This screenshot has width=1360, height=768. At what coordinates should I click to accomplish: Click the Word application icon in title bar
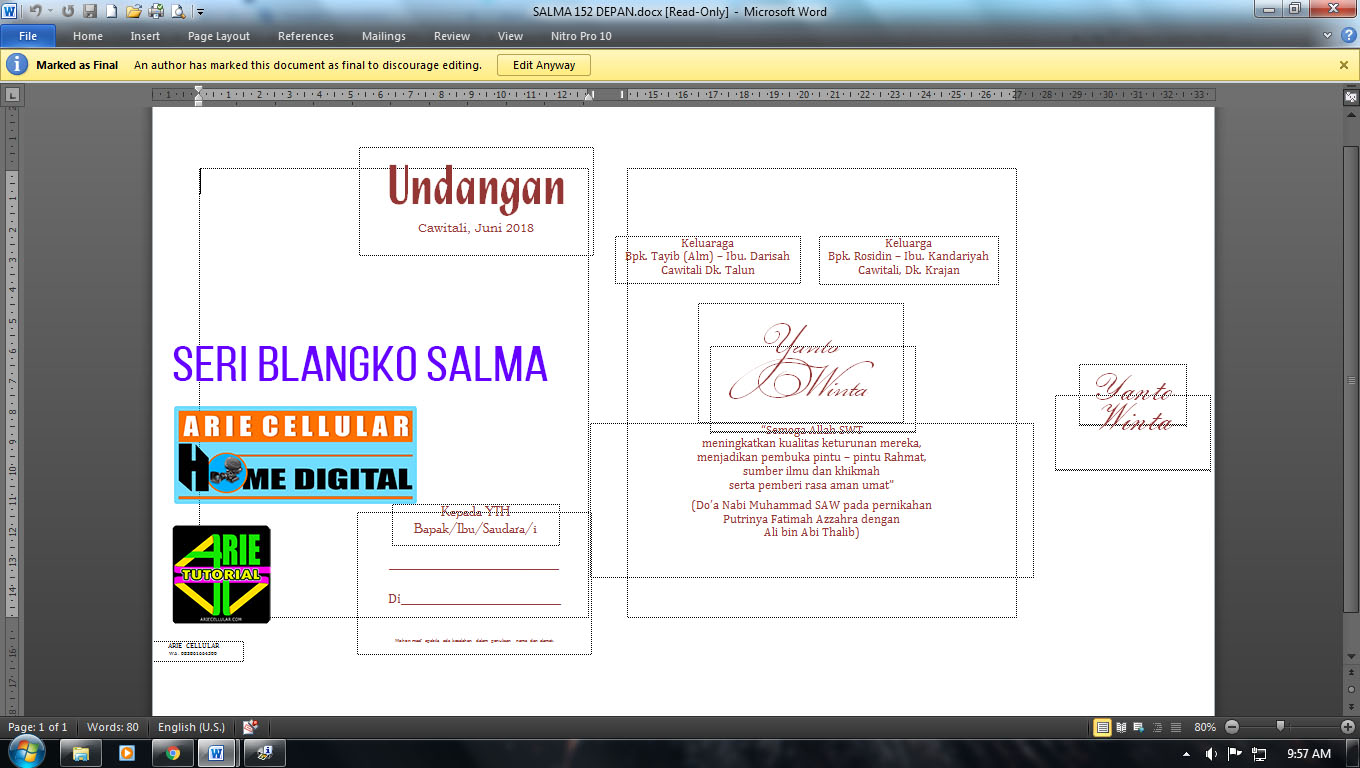pos(9,11)
